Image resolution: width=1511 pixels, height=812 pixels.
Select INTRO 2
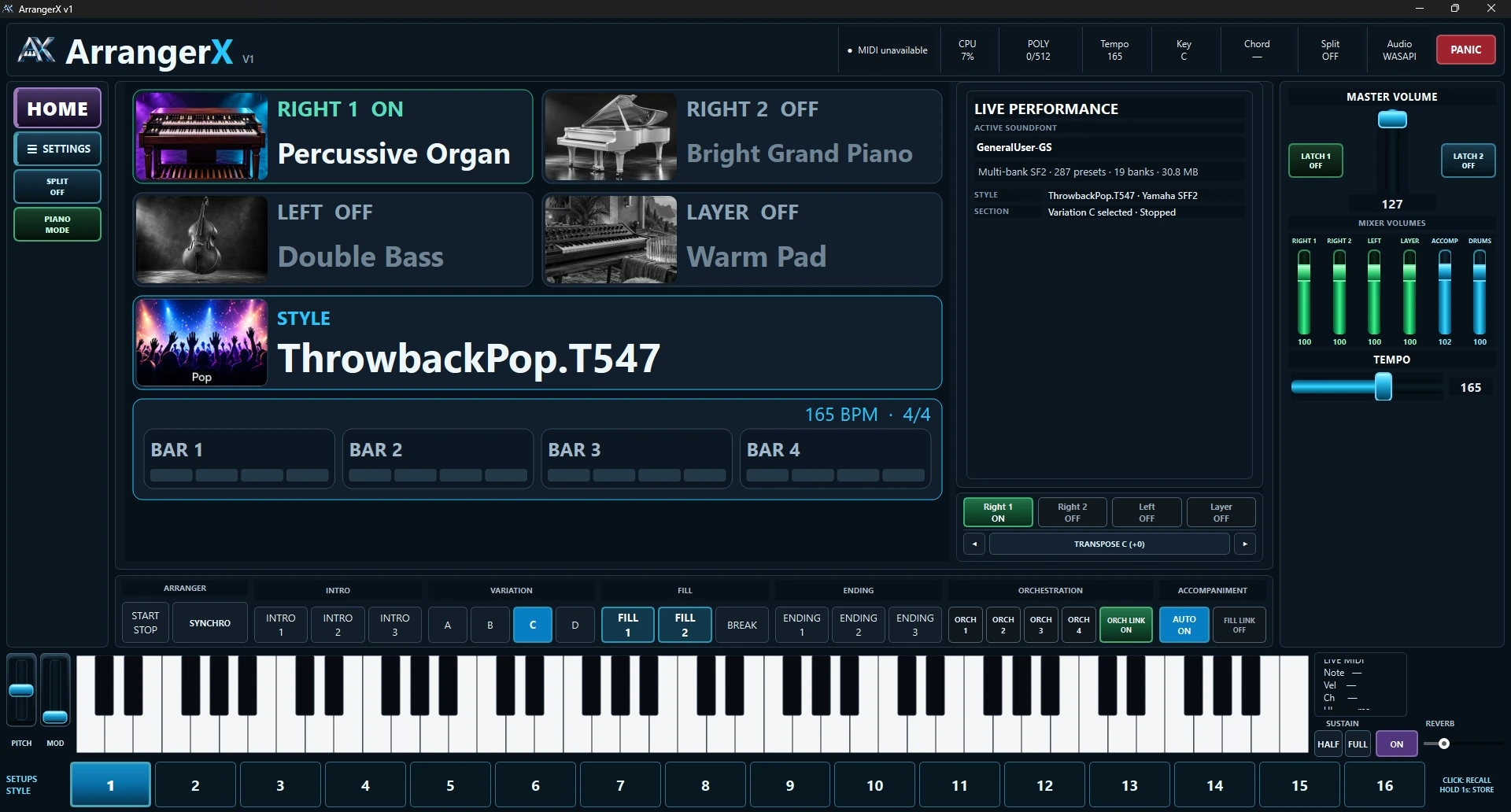point(338,625)
